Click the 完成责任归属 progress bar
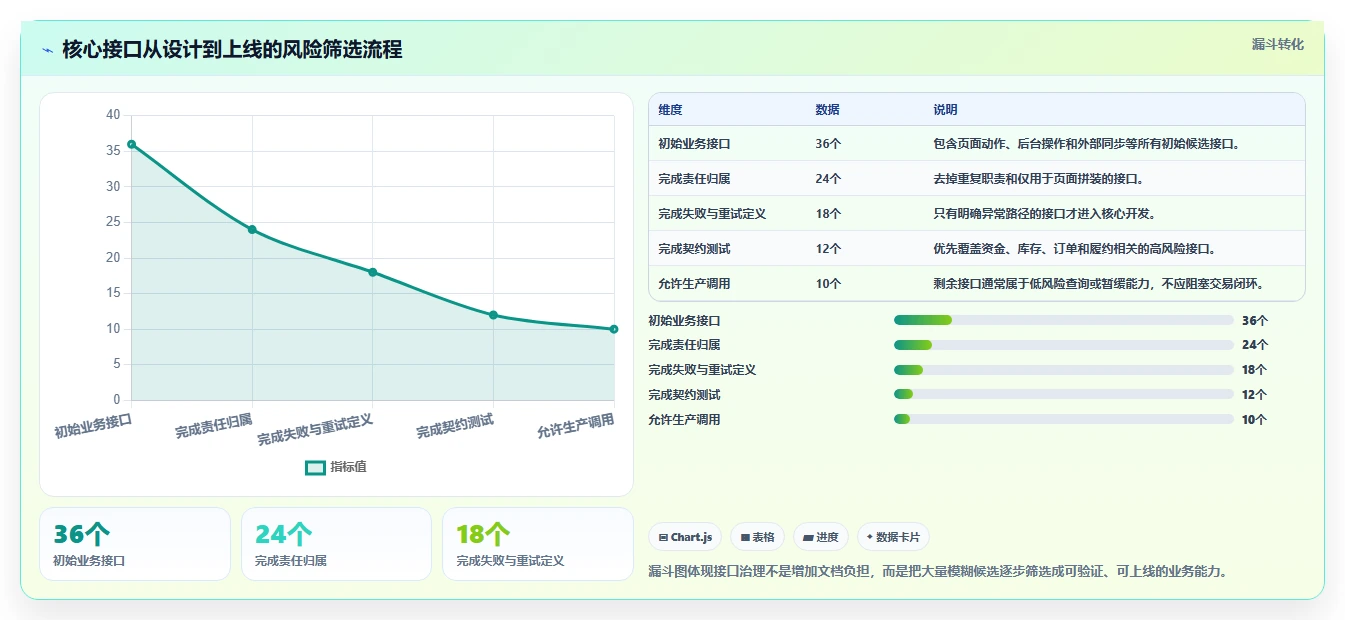This screenshot has width=1345, height=620. click(1064, 345)
